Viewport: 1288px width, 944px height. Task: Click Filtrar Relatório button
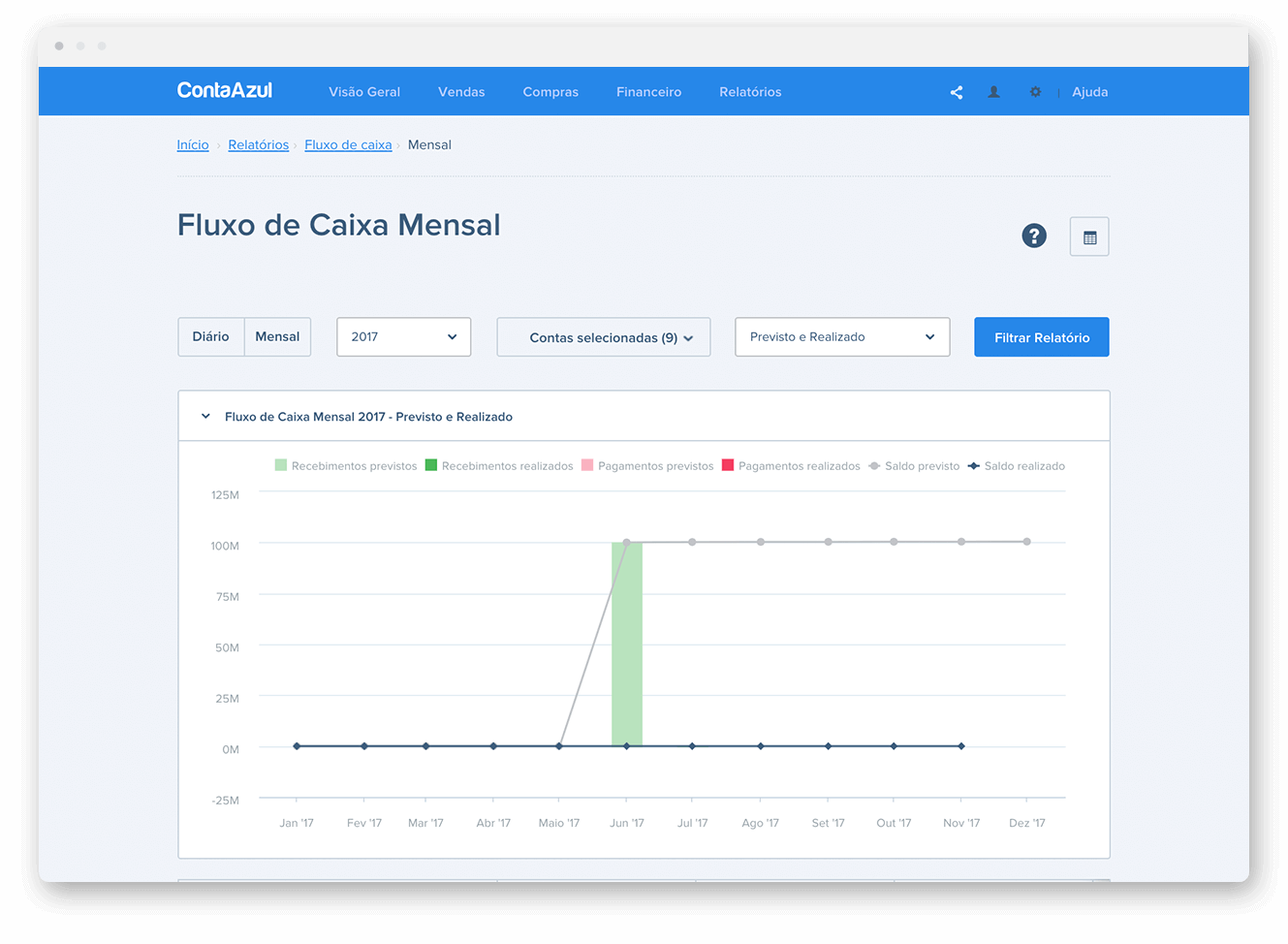click(x=1042, y=337)
